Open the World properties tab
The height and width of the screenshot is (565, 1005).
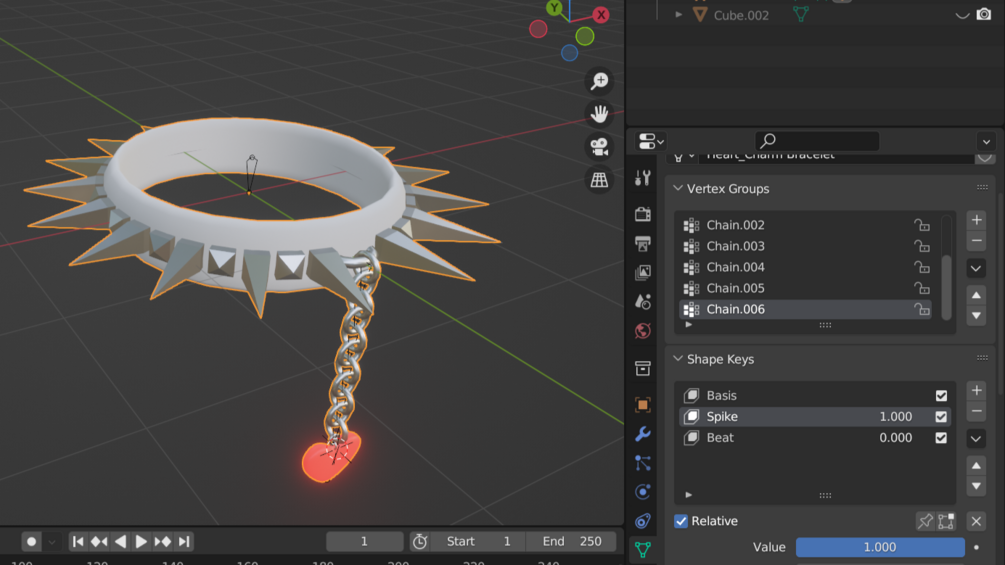[643, 331]
